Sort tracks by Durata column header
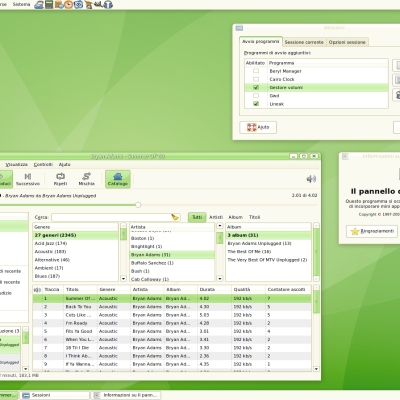Viewport: 400px width, 400px height. click(214, 289)
